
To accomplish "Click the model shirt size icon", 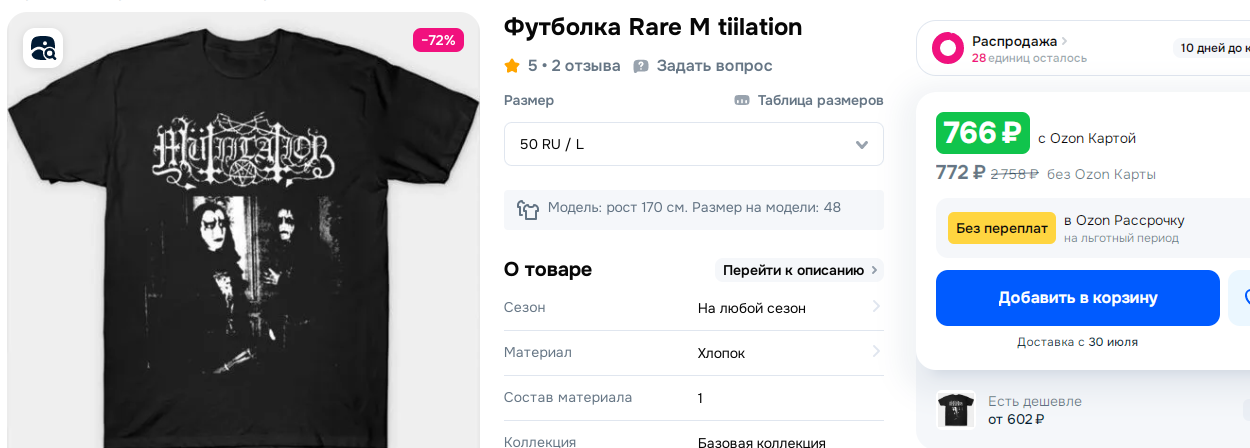I will 528,209.
